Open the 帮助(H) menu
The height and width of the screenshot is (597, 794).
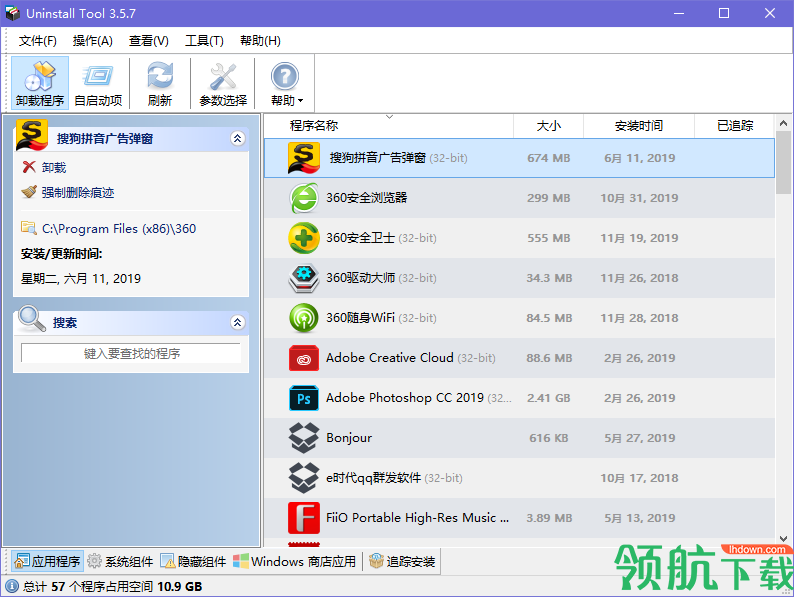260,41
